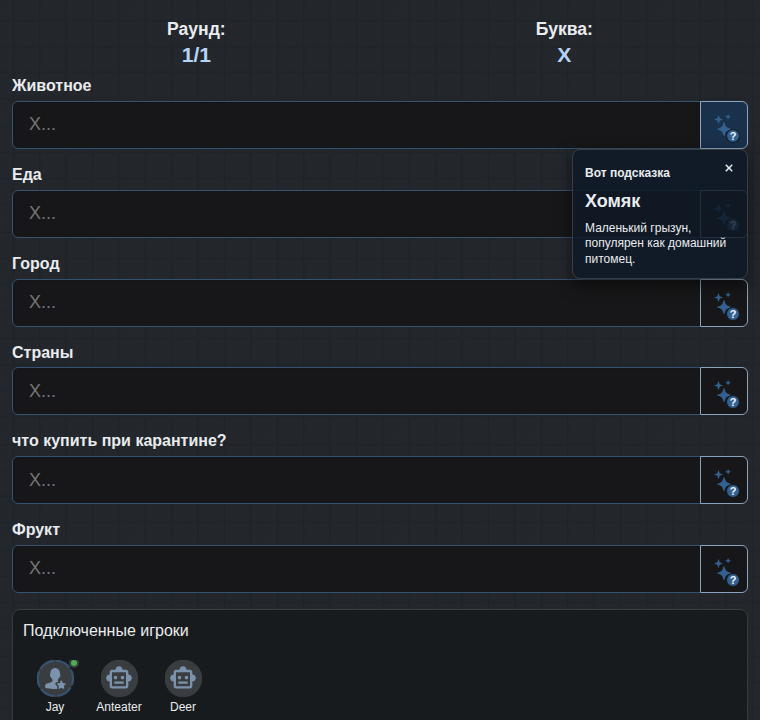Open the hint for the Страны field
This screenshot has width=760, height=720.
(724, 391)
